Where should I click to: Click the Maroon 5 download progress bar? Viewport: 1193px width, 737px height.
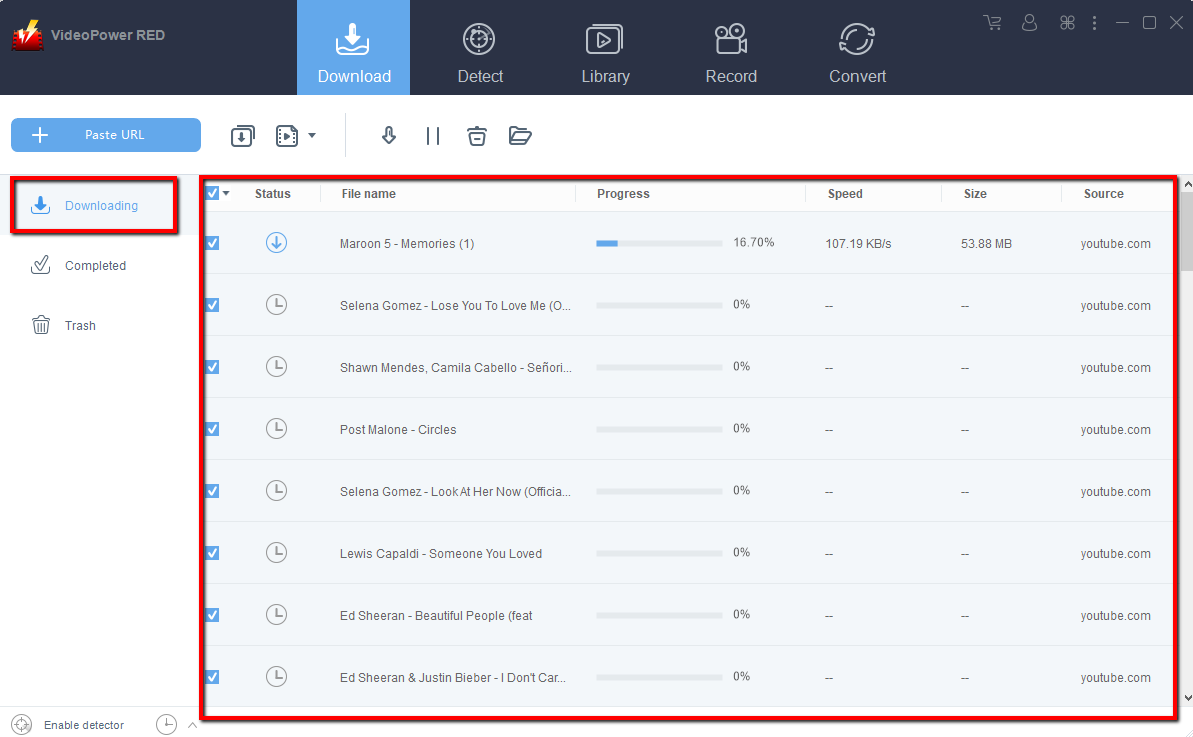pos(659,243)
